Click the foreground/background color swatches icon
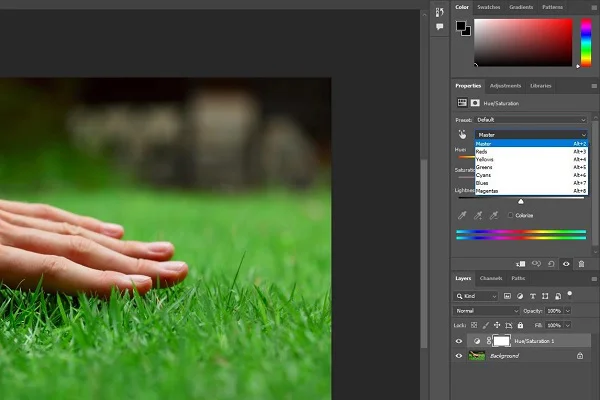Image resolution: width=600 pixels, height=400 pixels. point(463,29)
